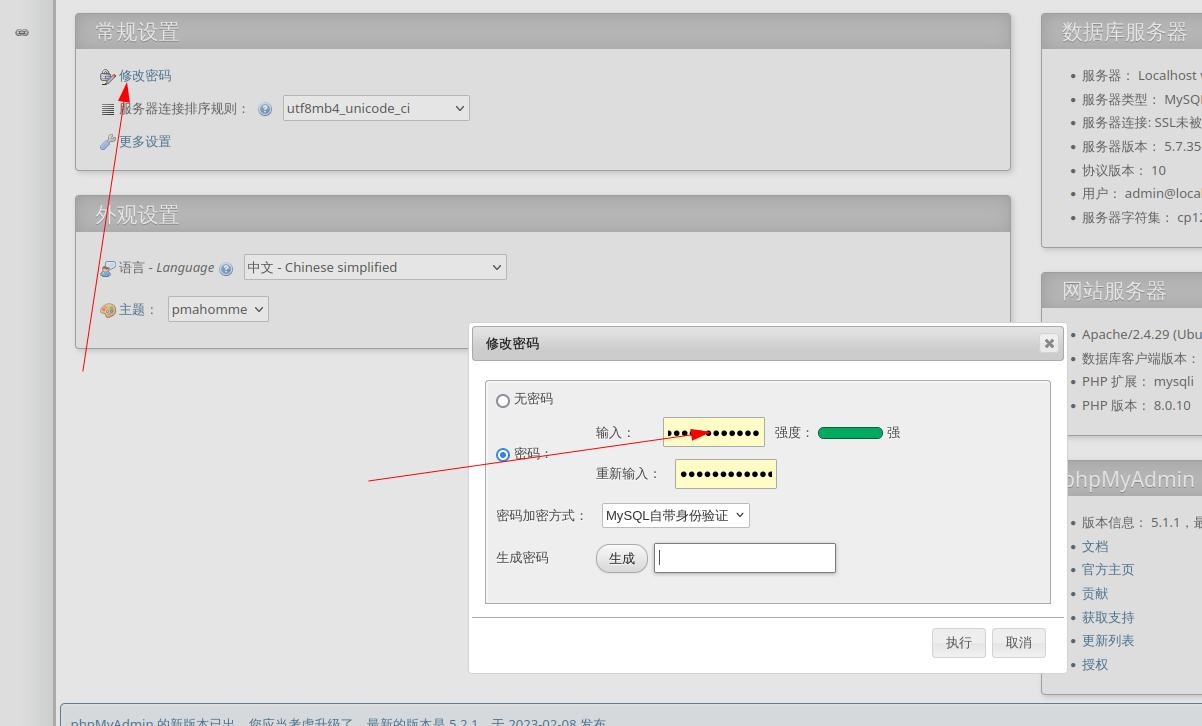The width and height of the screenshot is (1202, 726).
Task: Click the change password key icon
Action: click(107, 77)
